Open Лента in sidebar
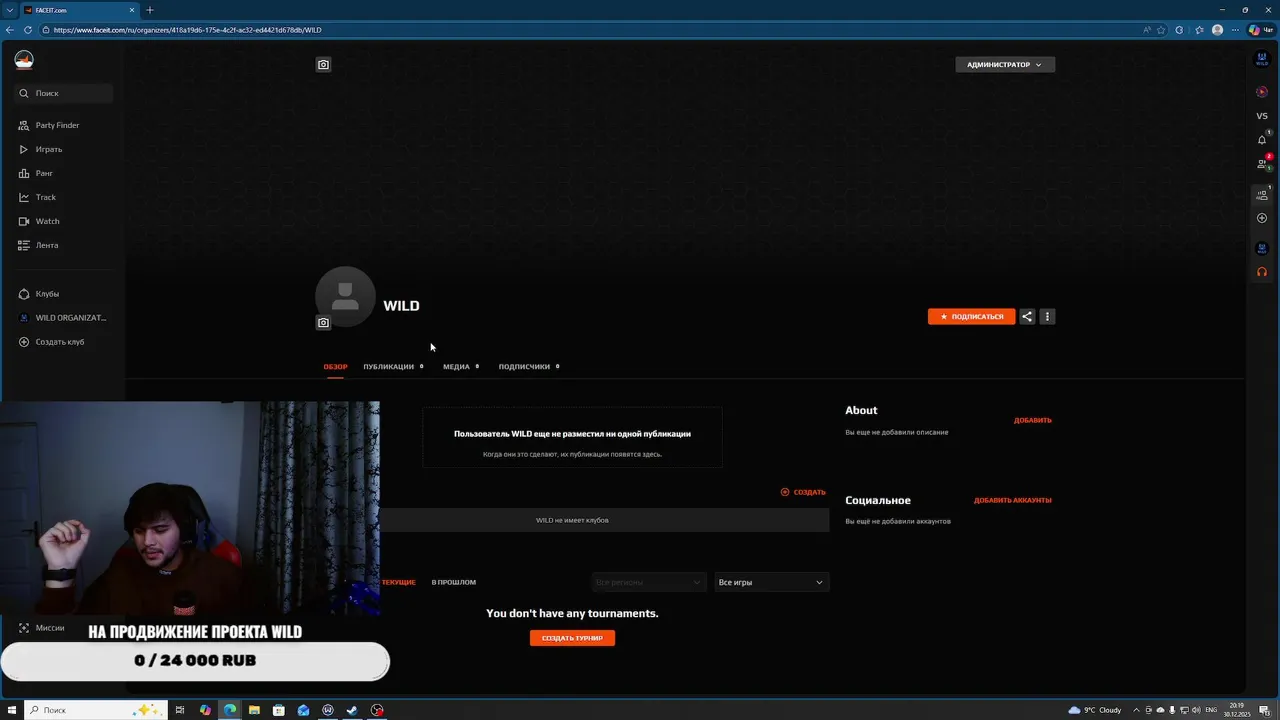The image size is (1280, 720). pos(47,245)
